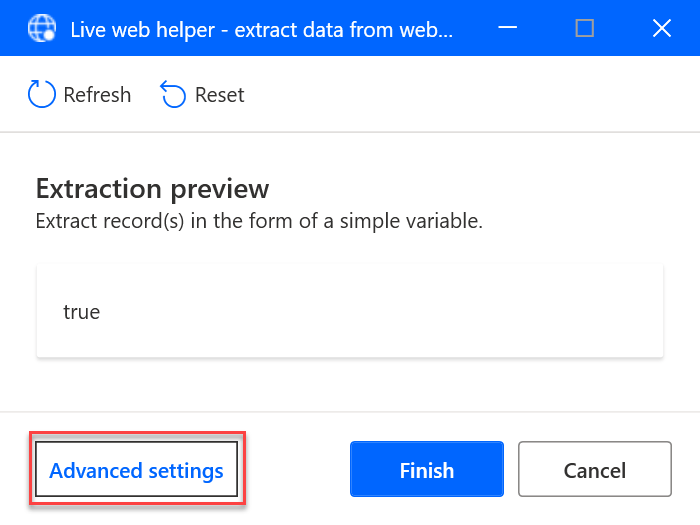Click the window title text
Viewport: 700px width, 525px height.
click(261, 29)
